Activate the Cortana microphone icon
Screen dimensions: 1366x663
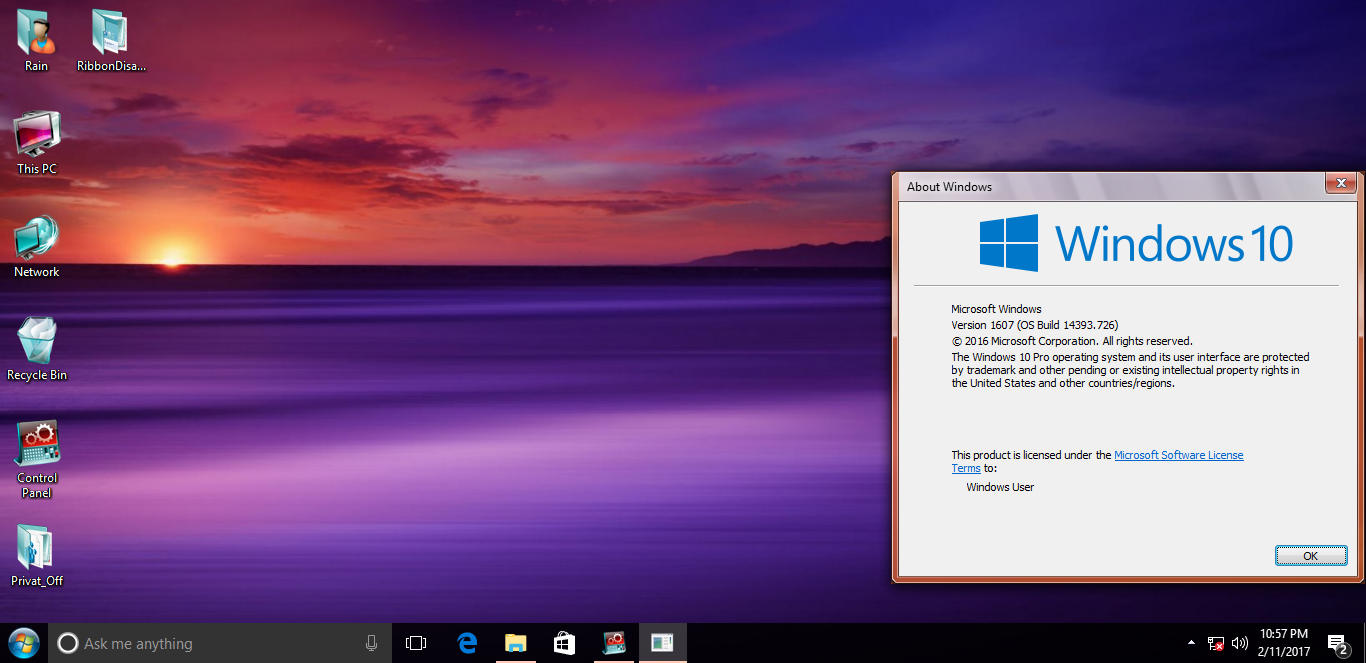[x=371, y=644]
